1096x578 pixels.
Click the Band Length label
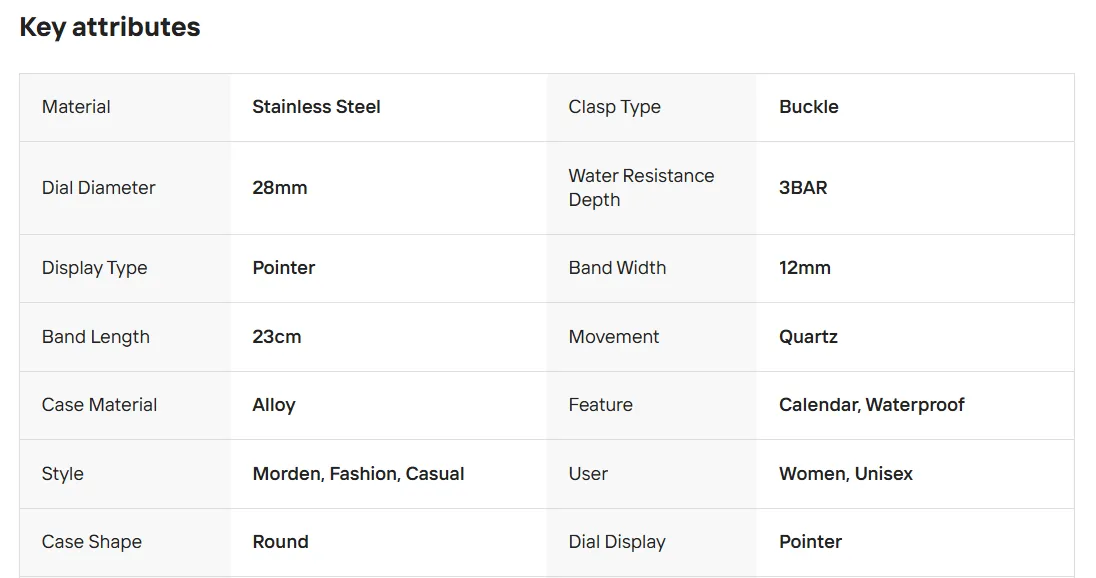[x=95, y=337]
